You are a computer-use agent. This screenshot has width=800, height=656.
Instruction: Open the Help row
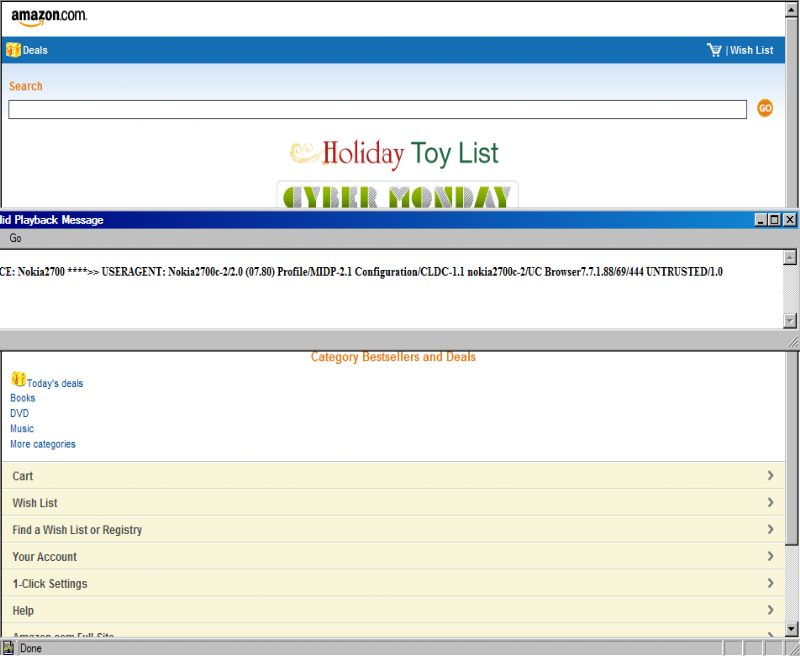point(393,610)
